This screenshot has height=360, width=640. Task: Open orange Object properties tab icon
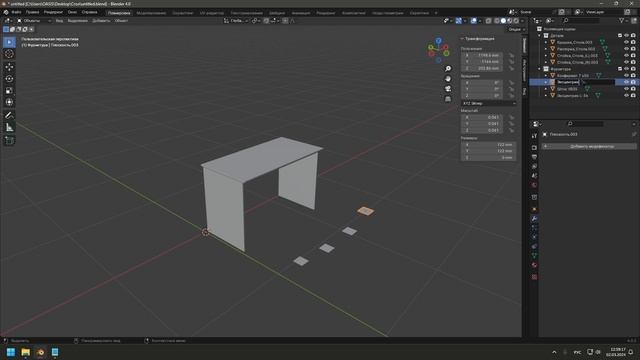pos(534,209)
